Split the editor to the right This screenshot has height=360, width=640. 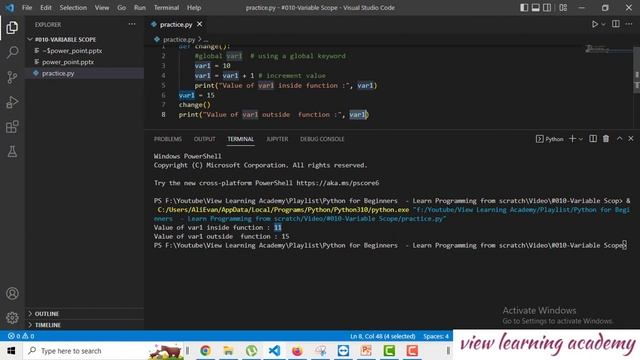[x=616, y=24]
